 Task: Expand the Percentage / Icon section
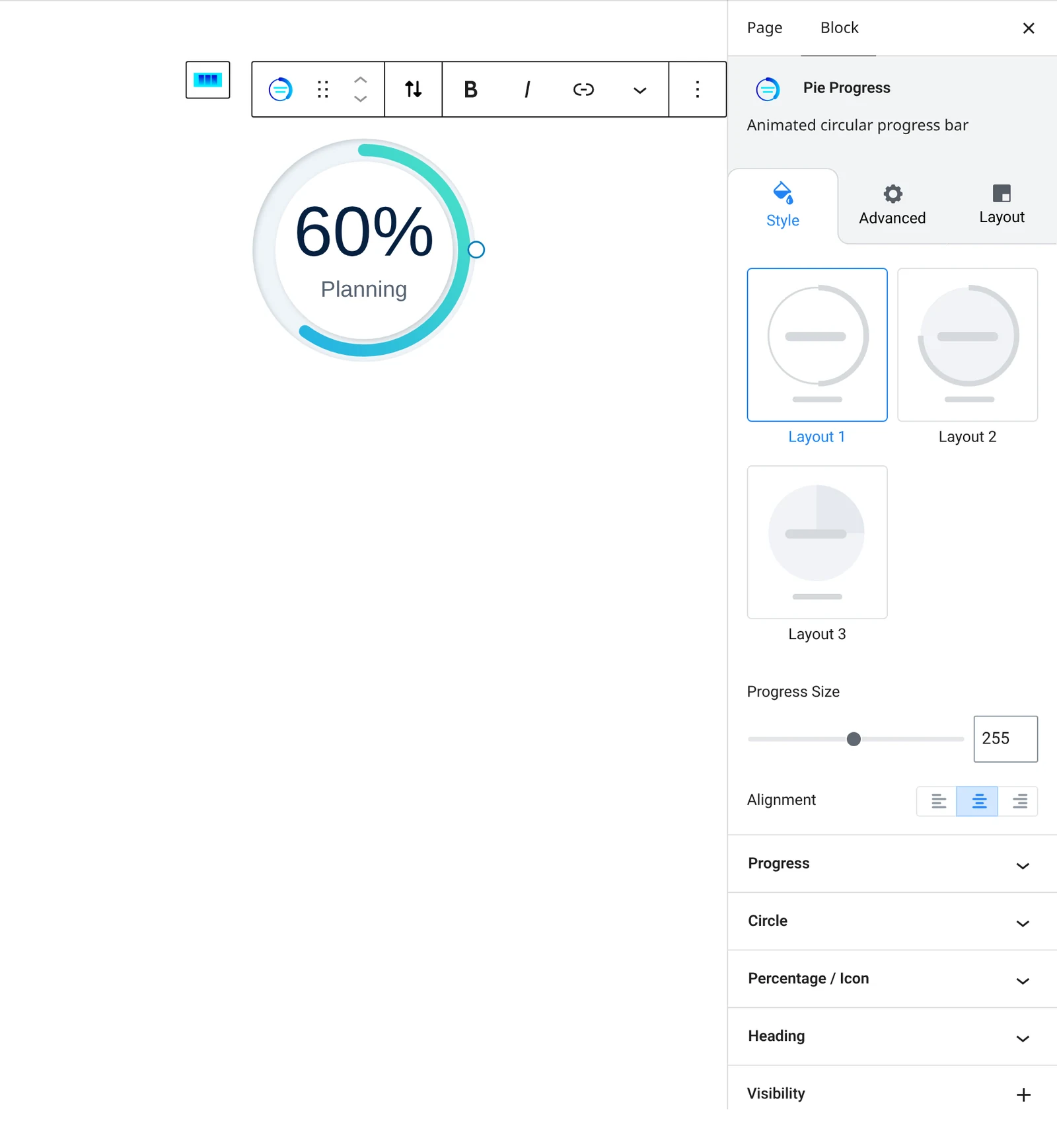pos(892,979)
